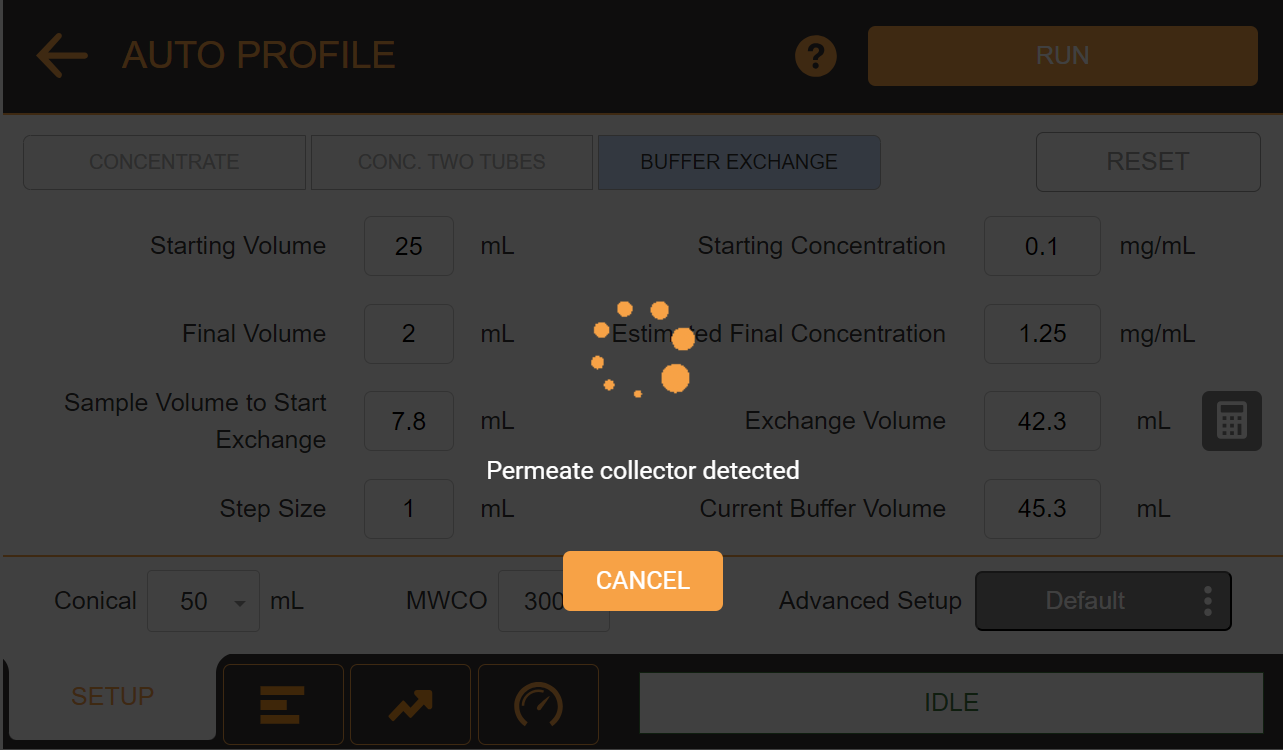Open the gauge dashboard tab icon
The image size is (1283, 750).
click(538, 704)
